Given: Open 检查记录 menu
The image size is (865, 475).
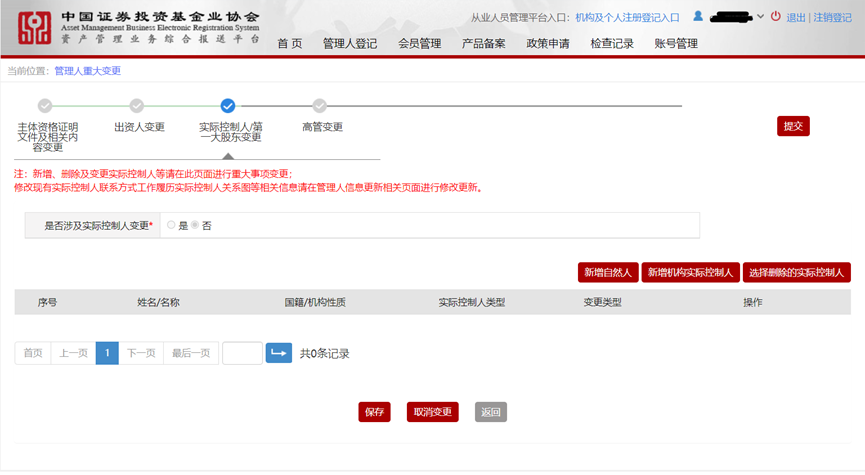Looking at the screenshot, I should 612,44.
